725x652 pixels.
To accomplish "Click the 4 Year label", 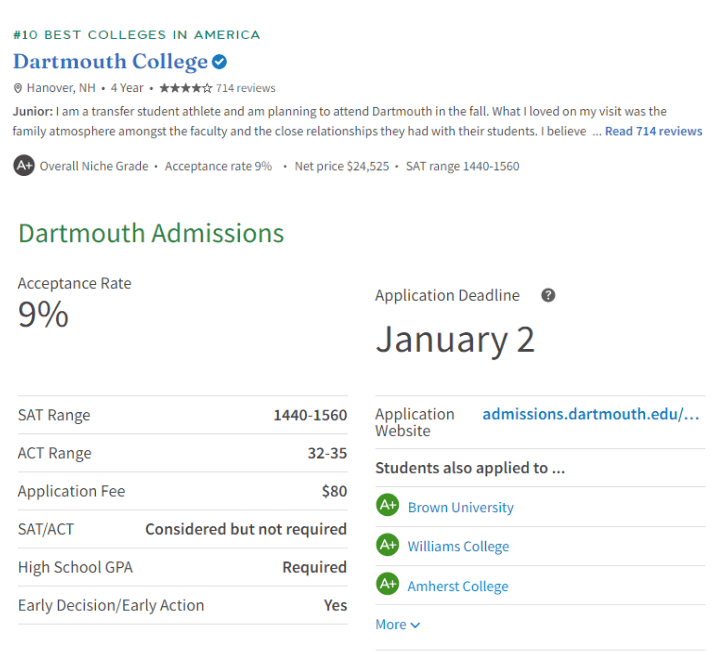I will tap(127, 88).
